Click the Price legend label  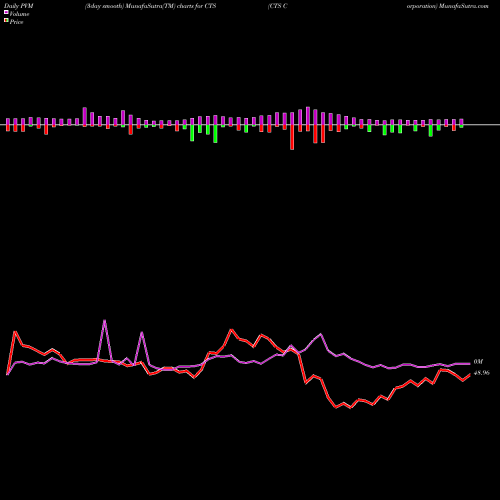coord(16,22)
